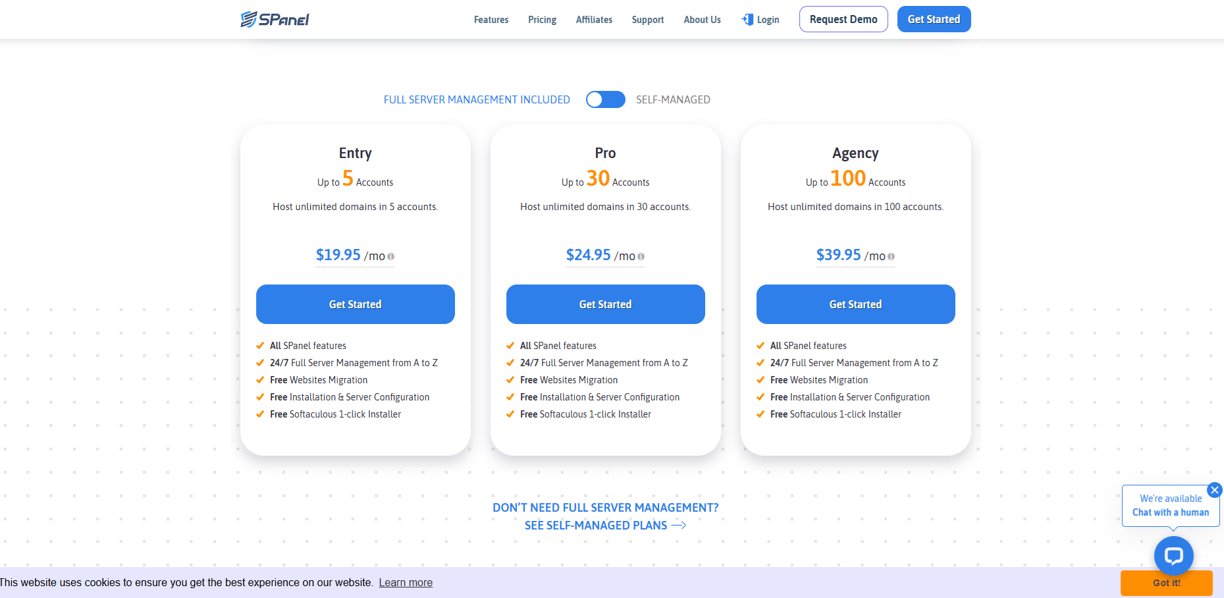Open the Affiliates menu item
The width and height of the screenshot is (1224, 598).
[x=594, y=20]
